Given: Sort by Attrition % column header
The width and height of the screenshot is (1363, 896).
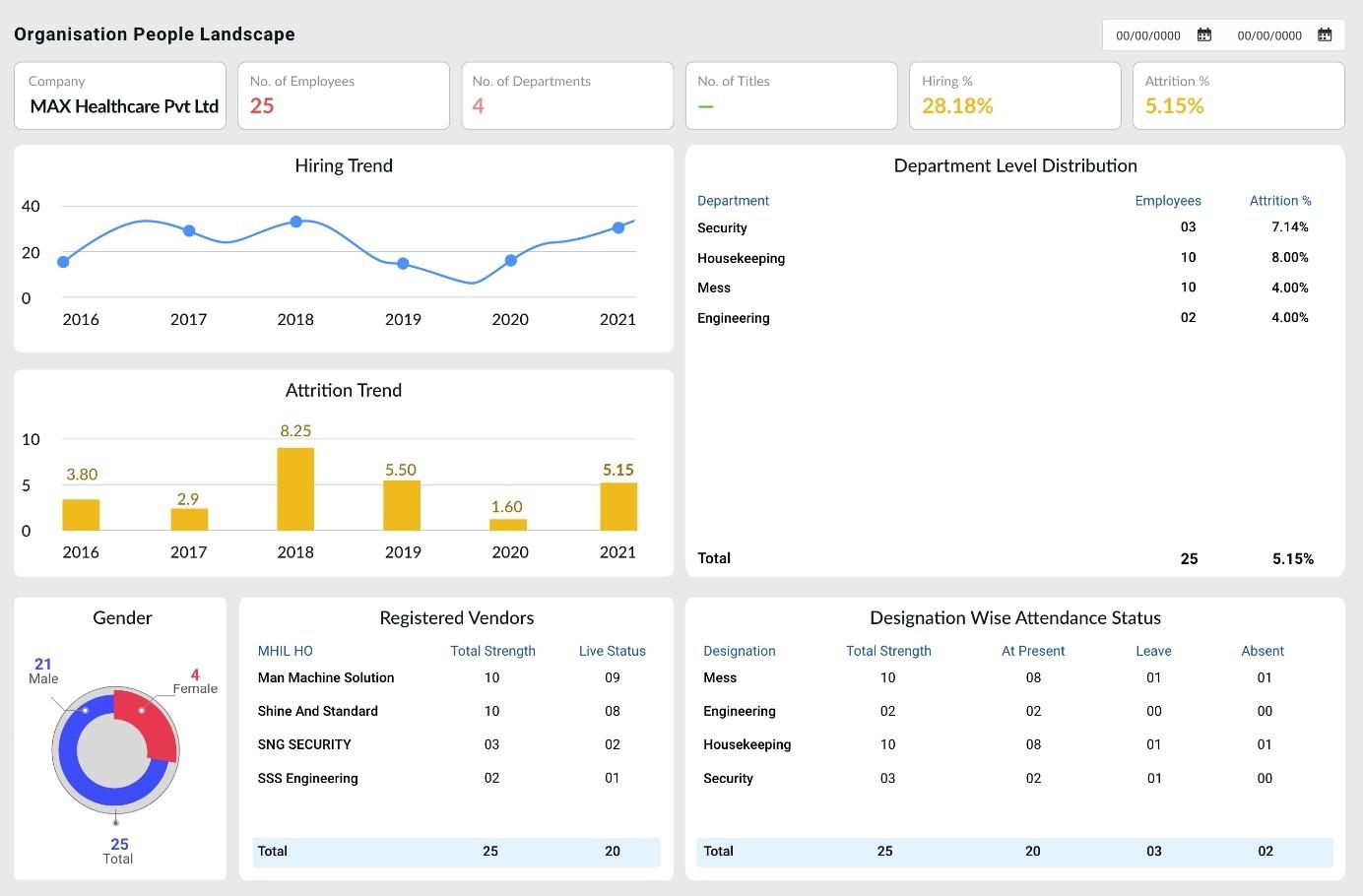Looking at the screenshot, I should (1280, 201).
